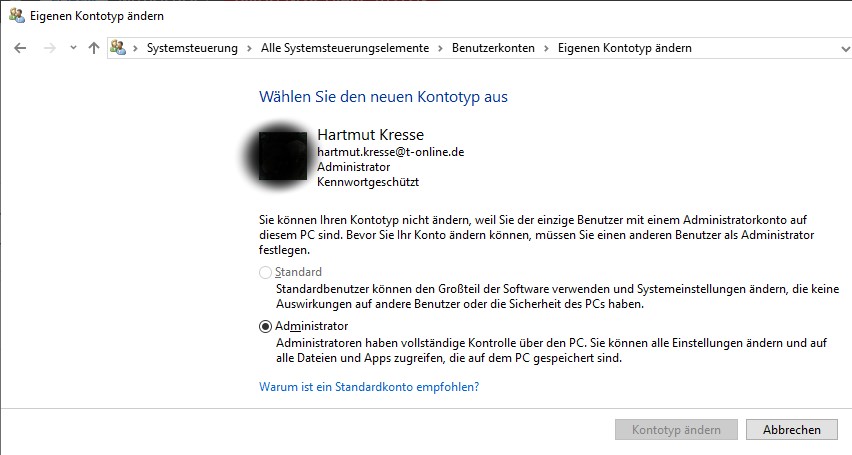
Task: Click the Abbrechen button
Action: (x=792, y=430)
